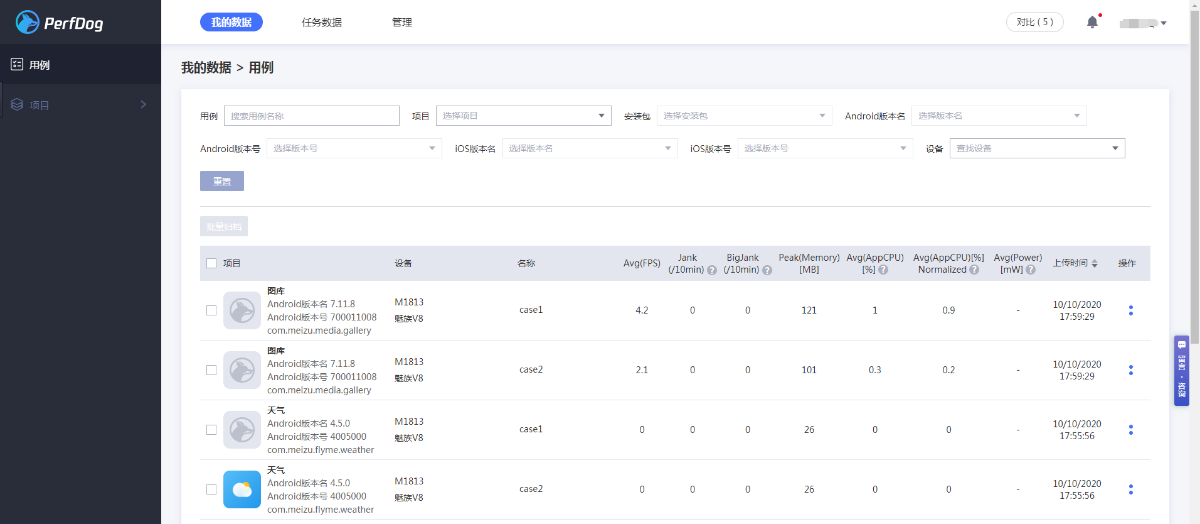The image size is (1200, 524).
Task: Open the 管理 tab
Action: click(x=402, y=22)
